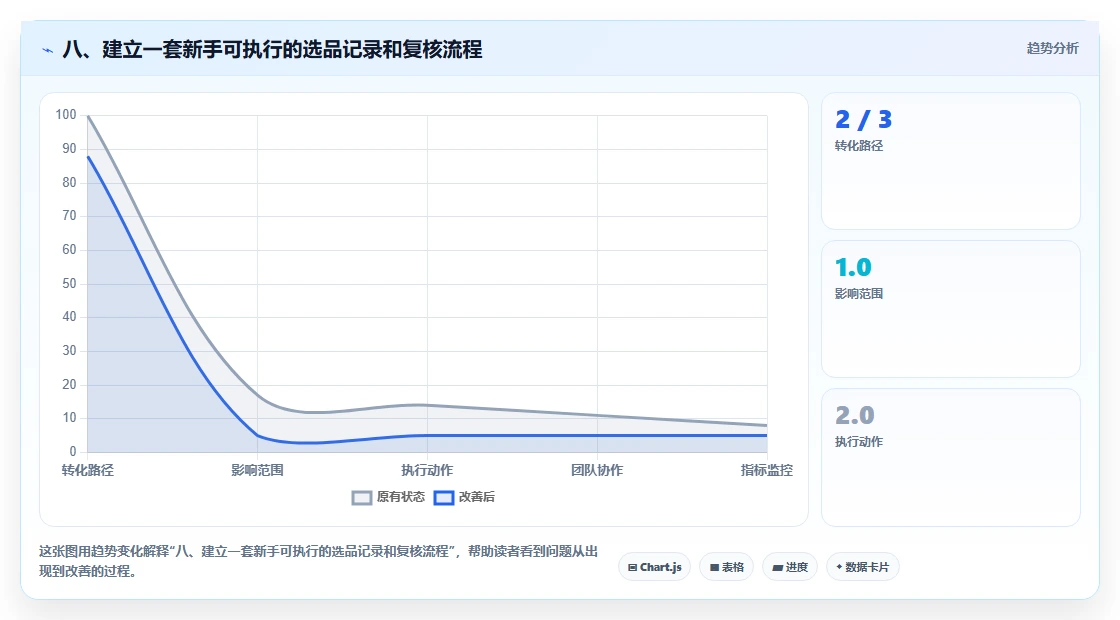Image resolution: width=1120 pixels, height=620 pixels.
Task: Click the 指标监控 x-axis label
Action: (766, 470)
